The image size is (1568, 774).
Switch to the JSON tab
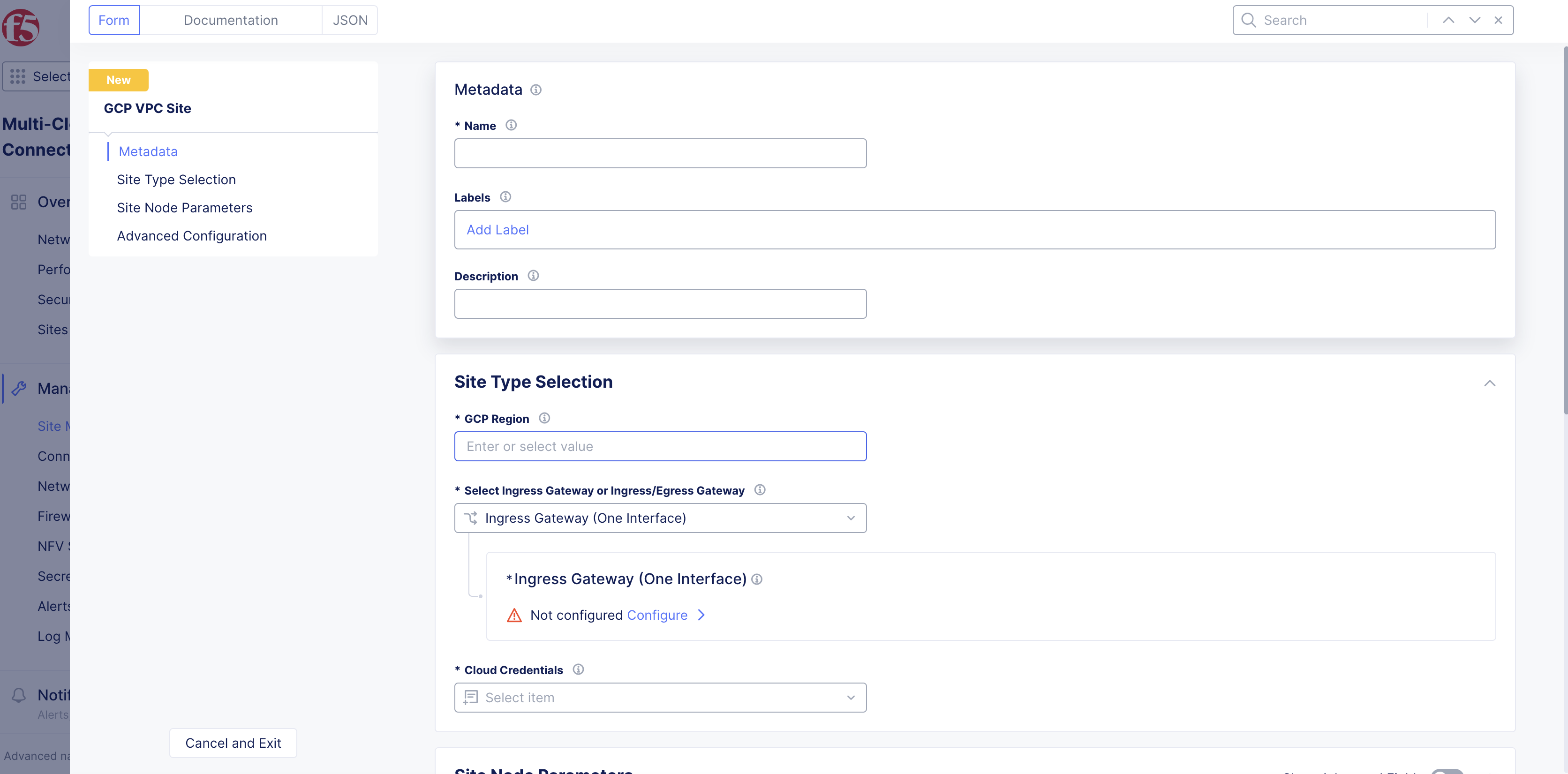point(350,20)
